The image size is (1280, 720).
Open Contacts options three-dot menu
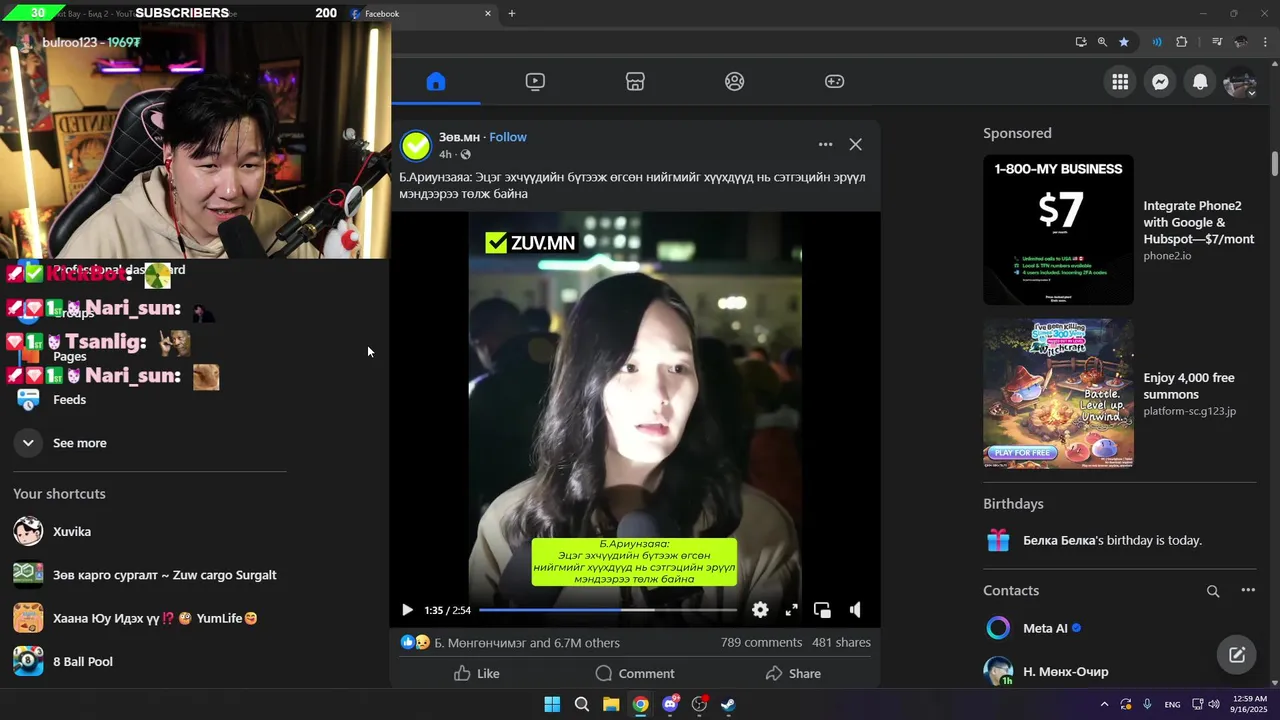click(1248, 591)
